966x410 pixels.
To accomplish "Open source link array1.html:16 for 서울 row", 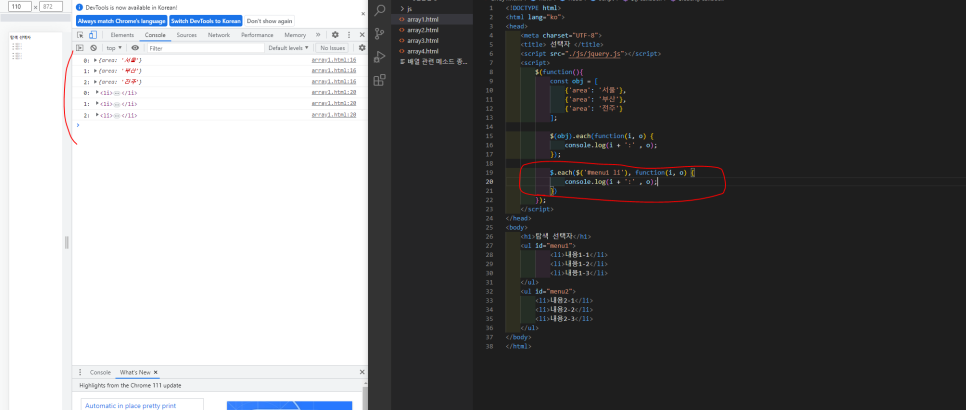I will pos(334,60).
